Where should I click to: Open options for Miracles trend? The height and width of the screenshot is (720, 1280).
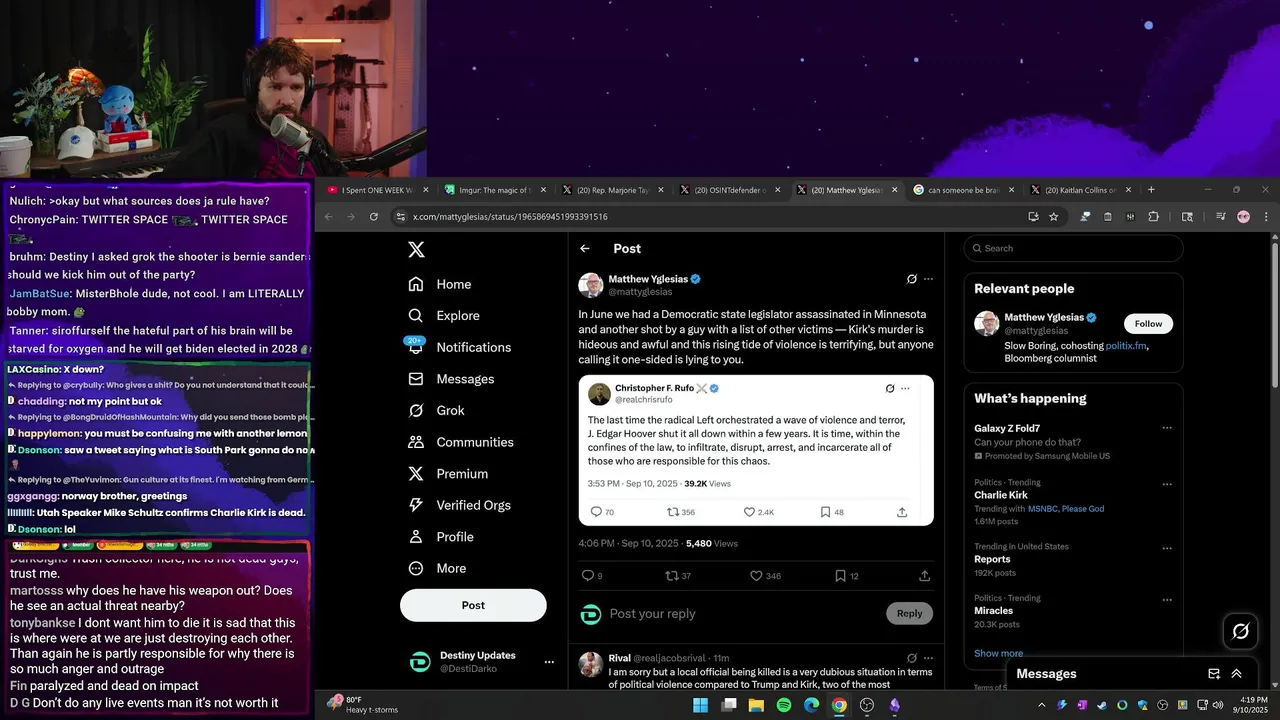(1166, 599)
